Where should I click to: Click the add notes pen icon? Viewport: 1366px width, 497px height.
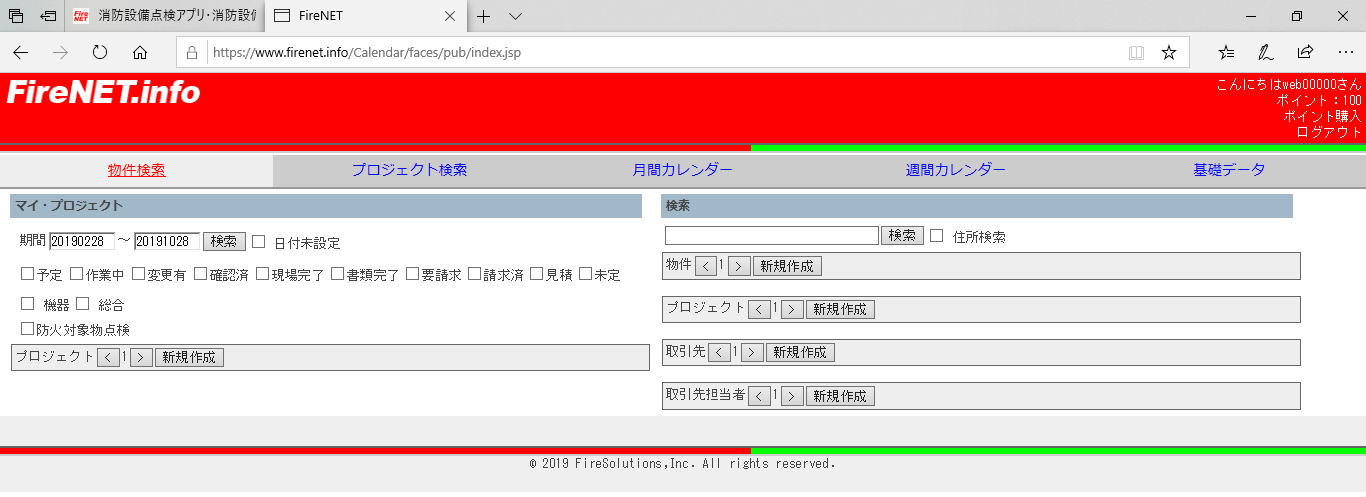coord(1266,52)
